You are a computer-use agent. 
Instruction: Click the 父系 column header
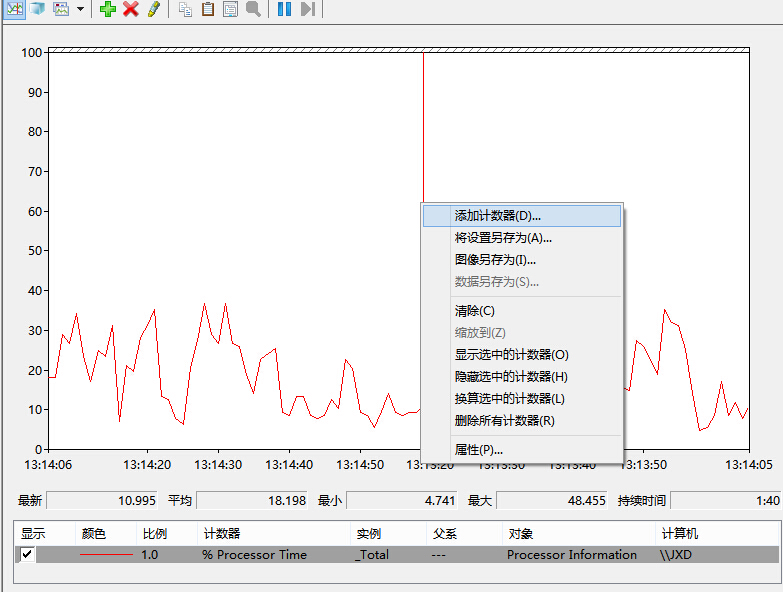tap(464, 534)
